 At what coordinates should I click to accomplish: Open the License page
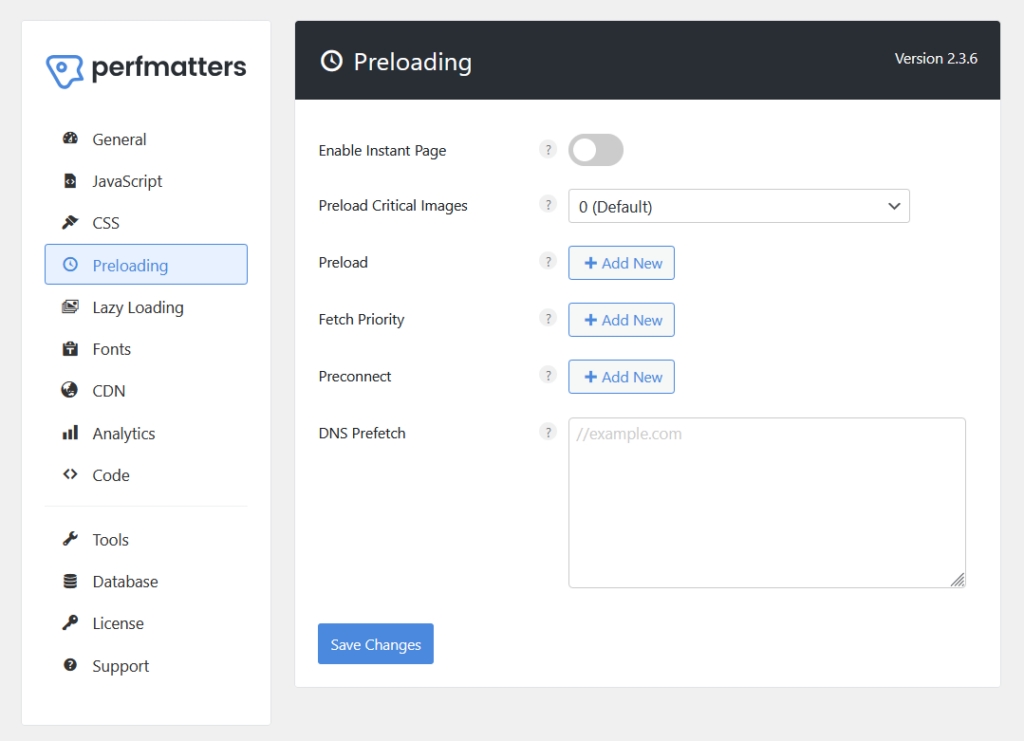[x=146, y=623]
